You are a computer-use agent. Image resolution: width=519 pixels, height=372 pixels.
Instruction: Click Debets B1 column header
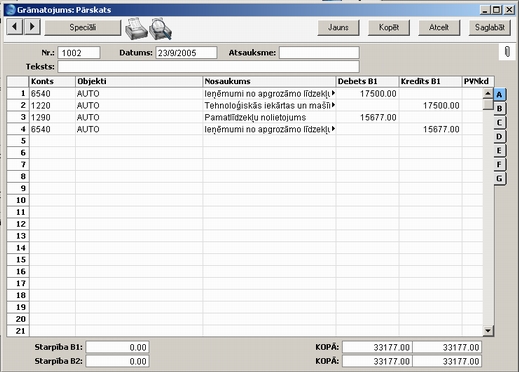tap(367, 81)
